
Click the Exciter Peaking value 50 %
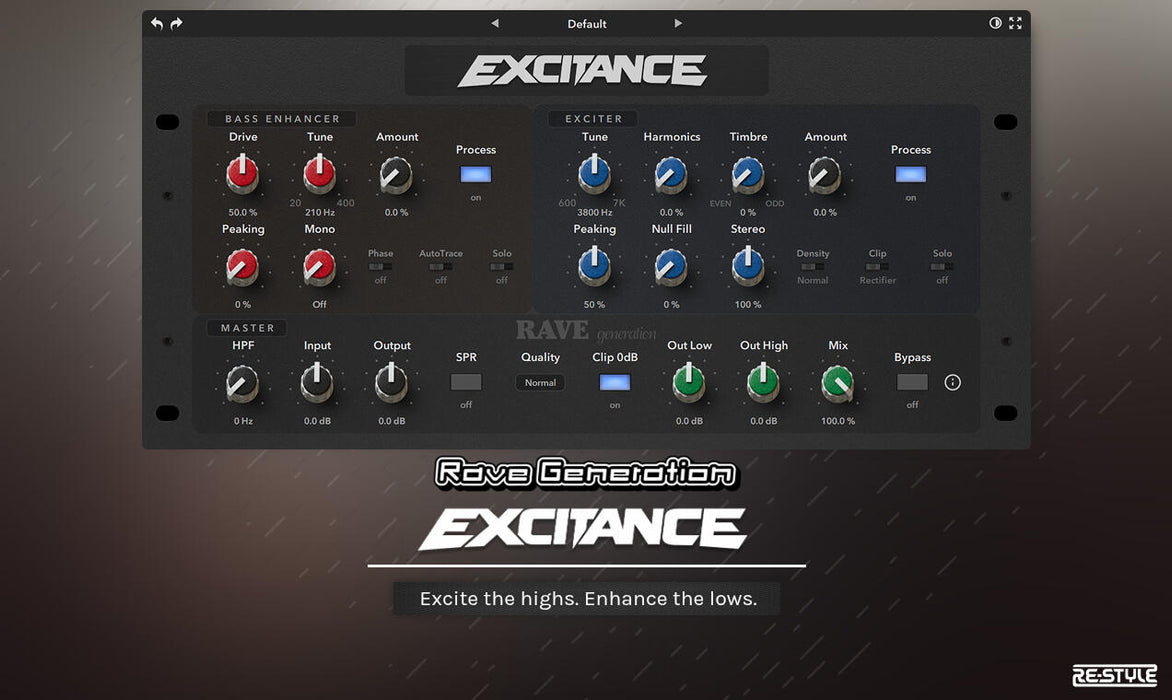tap(594, 304)
